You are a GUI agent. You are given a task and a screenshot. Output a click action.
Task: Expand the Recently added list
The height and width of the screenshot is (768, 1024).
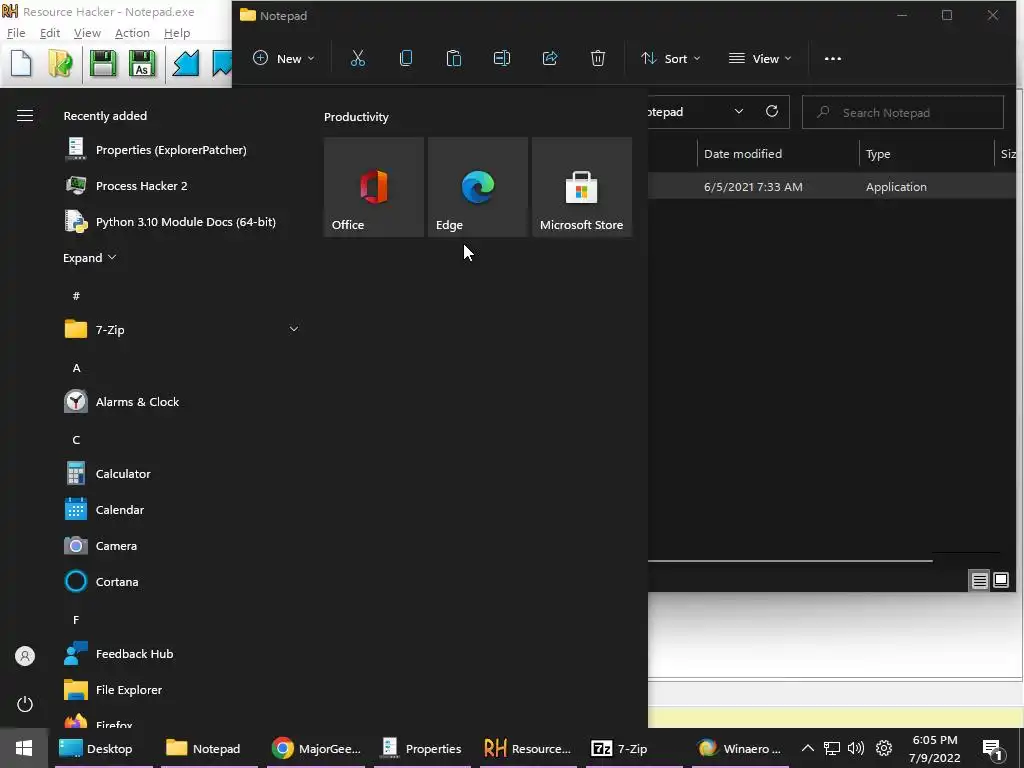(89, 257)
